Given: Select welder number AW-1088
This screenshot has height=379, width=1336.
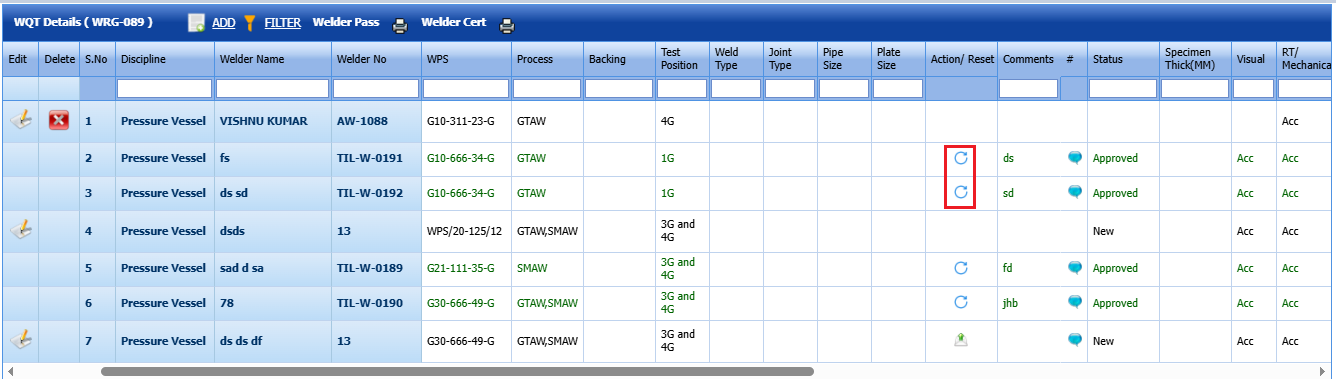Looking at the screenshot, I should click(x=361, y=121).
